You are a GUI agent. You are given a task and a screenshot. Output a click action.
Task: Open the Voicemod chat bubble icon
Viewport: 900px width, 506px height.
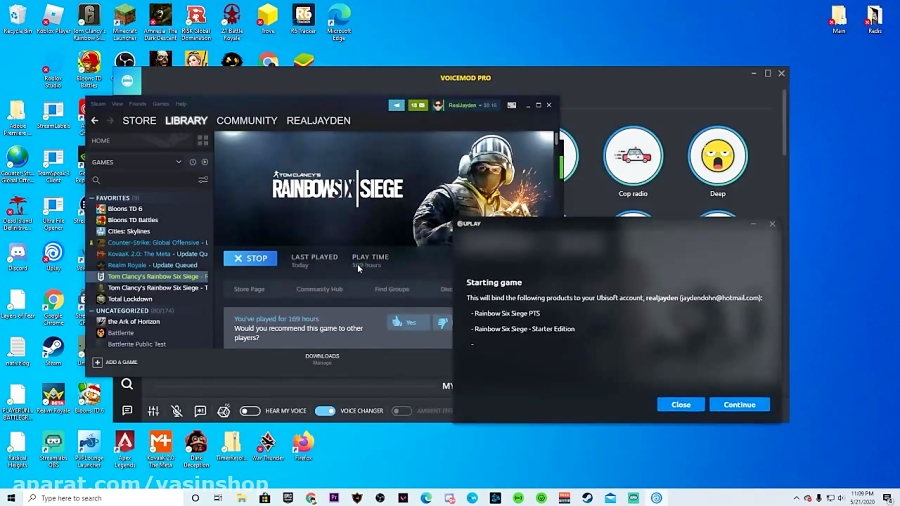pos(127,411)
